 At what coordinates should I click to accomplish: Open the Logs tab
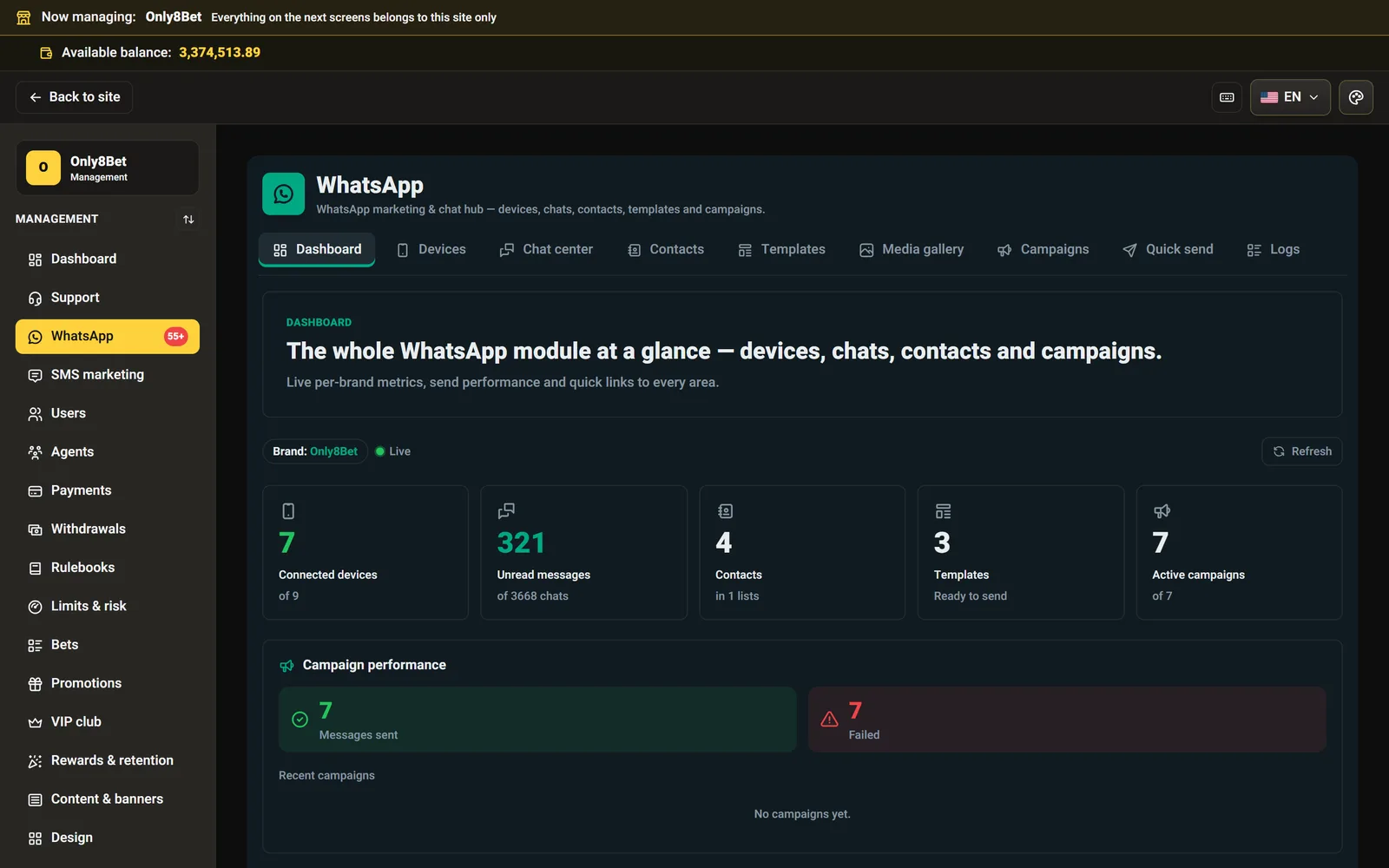coord(1273,250)
